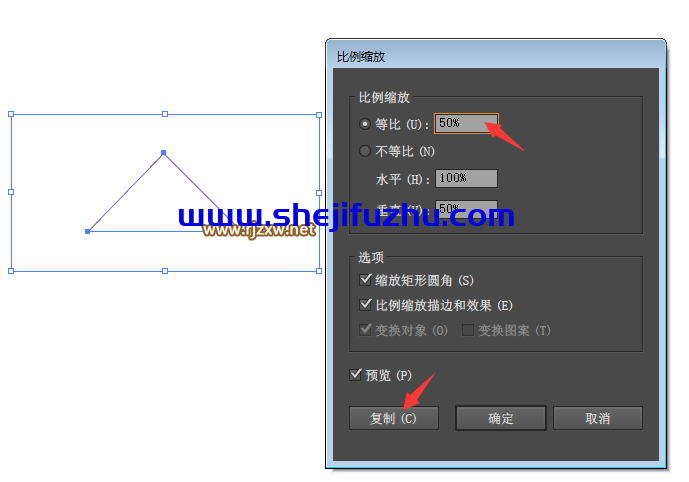Toggle the 变换对象 (O) checkbox
Screen dimensions: 689x482
(x=365, y=330)
